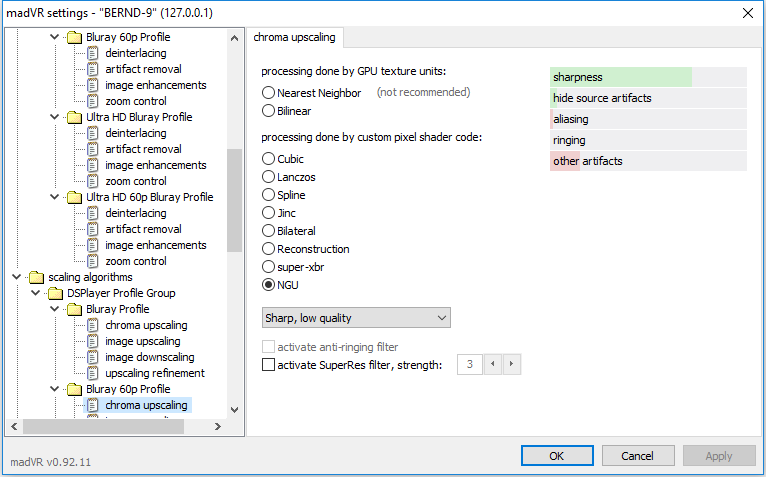Click artifact removal page icon under Ultra HD Bluray Profile
The image size is (766, 477).
point(93,149)
